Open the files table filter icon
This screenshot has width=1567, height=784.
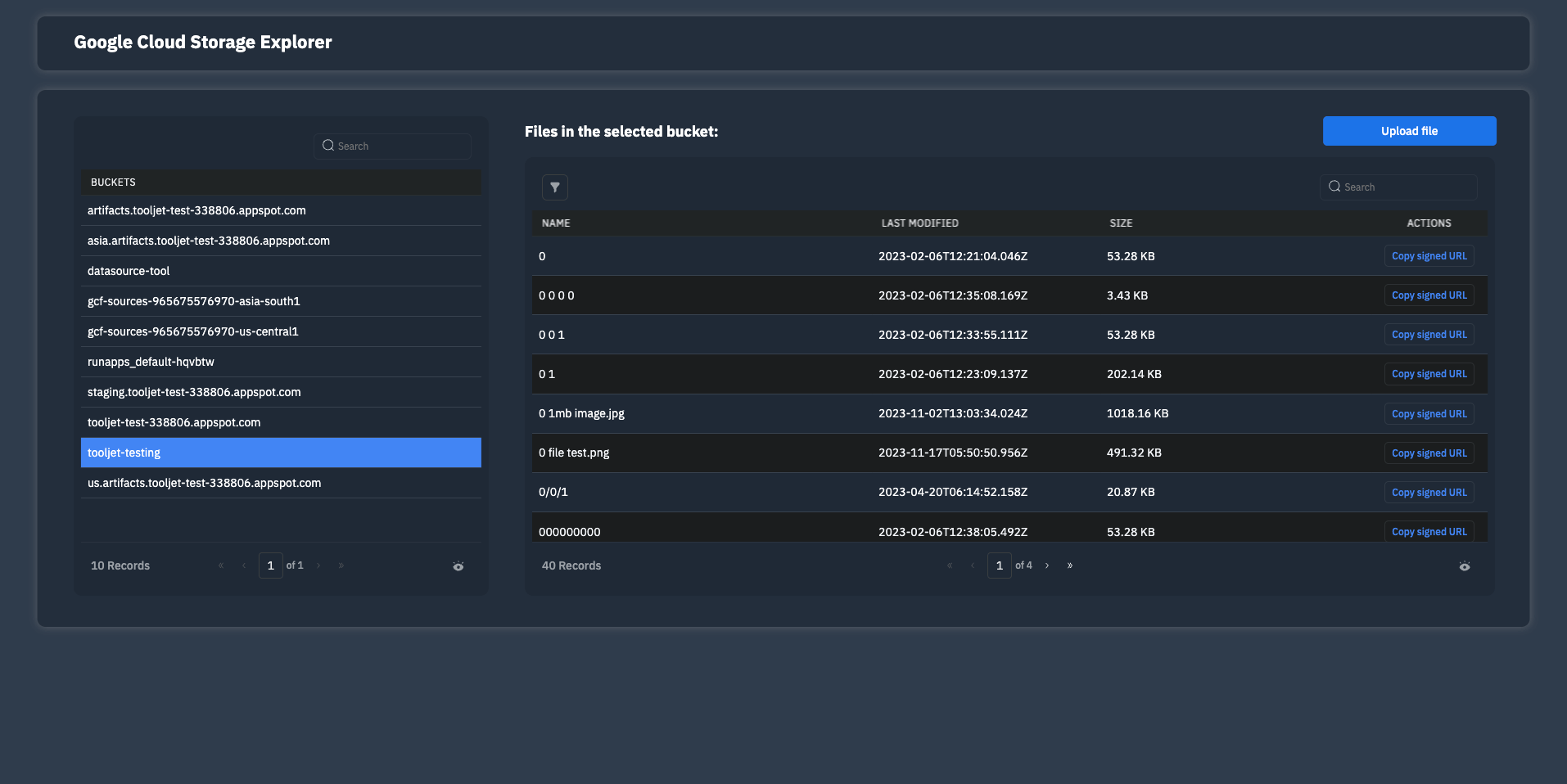tap(554, 187)
